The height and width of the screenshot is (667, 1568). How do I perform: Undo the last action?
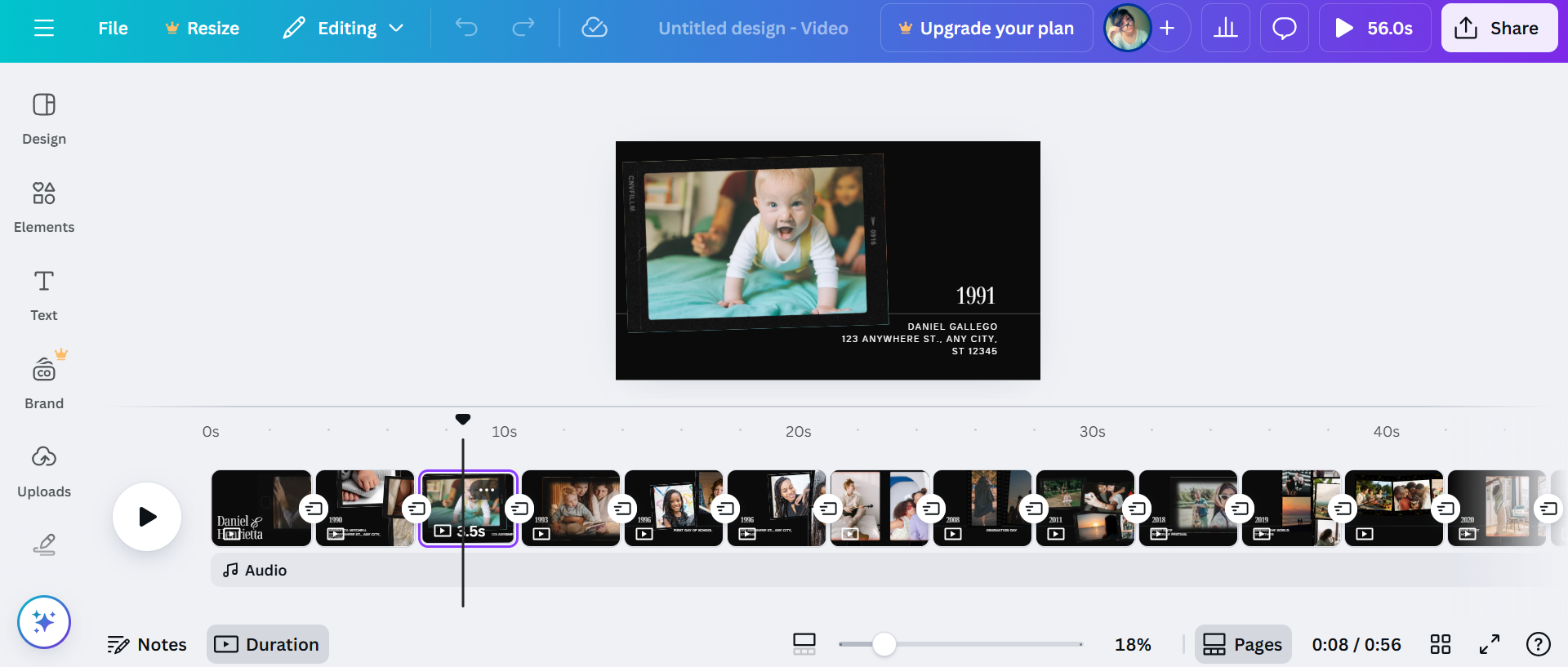466,29
